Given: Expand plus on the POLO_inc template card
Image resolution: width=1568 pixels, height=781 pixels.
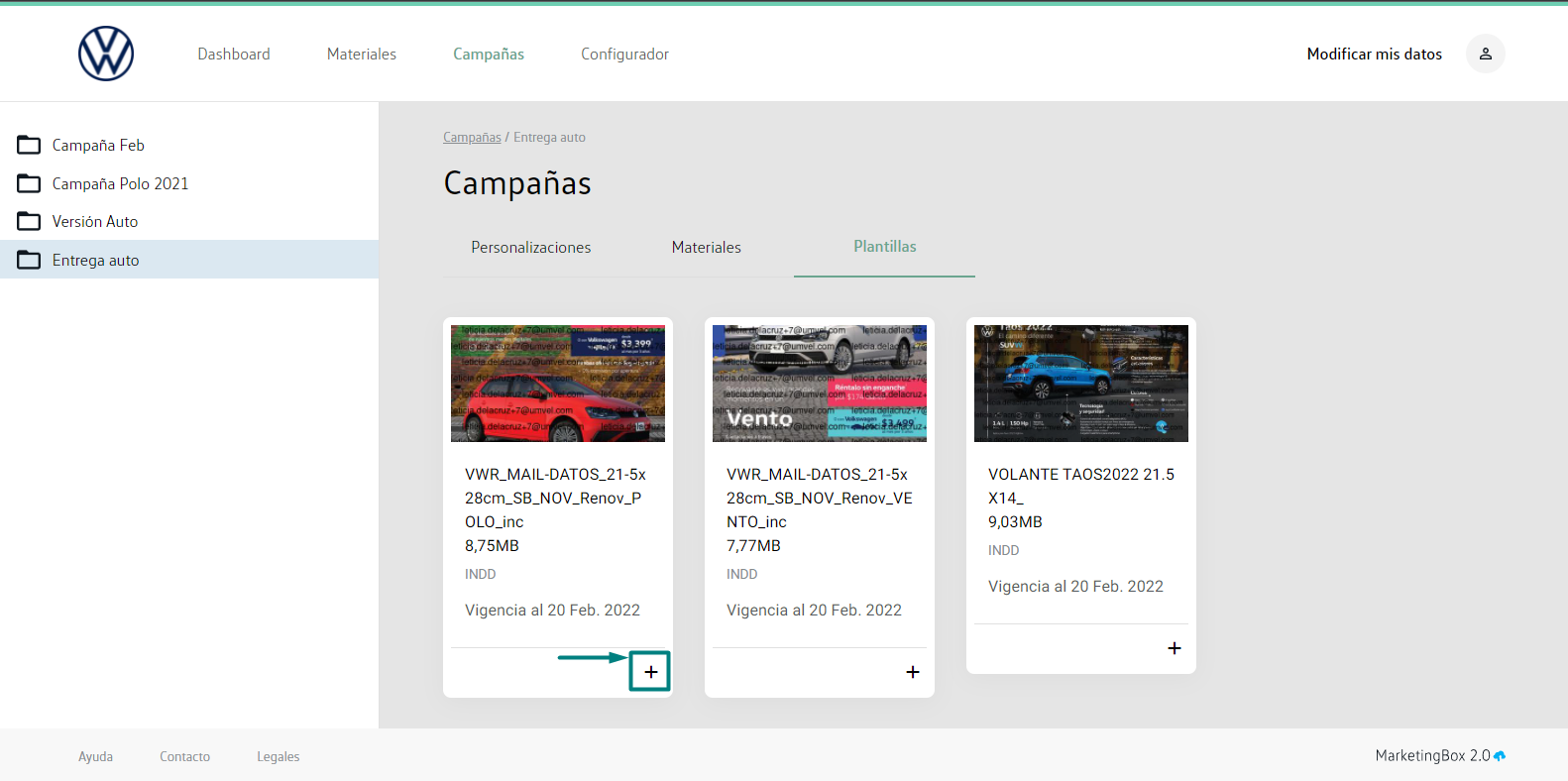Looking at the screenshot, I should point(650,672).
